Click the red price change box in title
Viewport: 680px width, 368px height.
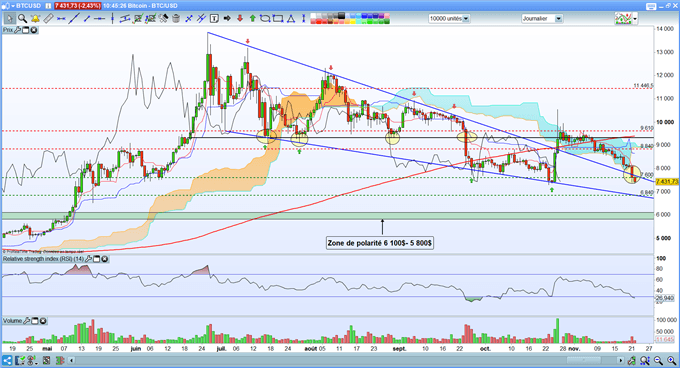[78, 6]
